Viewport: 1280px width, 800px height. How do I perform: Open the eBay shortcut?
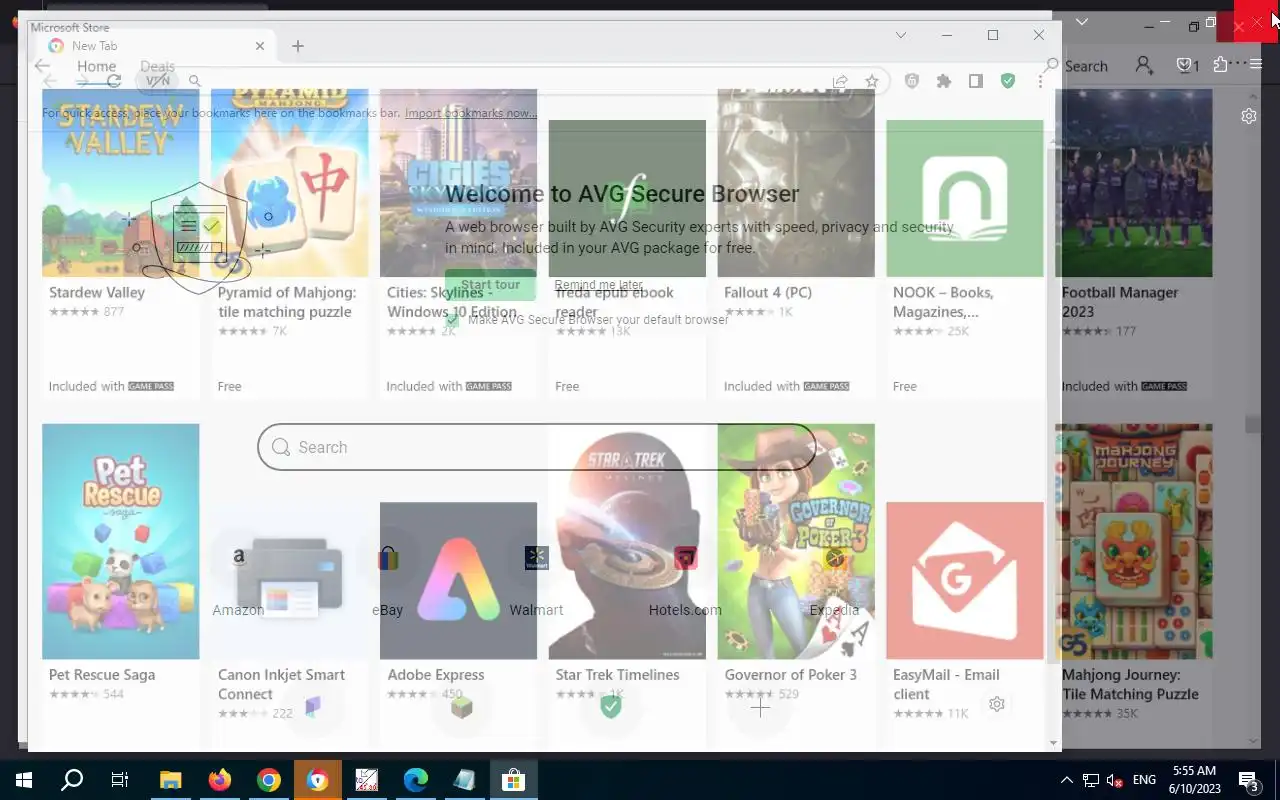[388, 575]
